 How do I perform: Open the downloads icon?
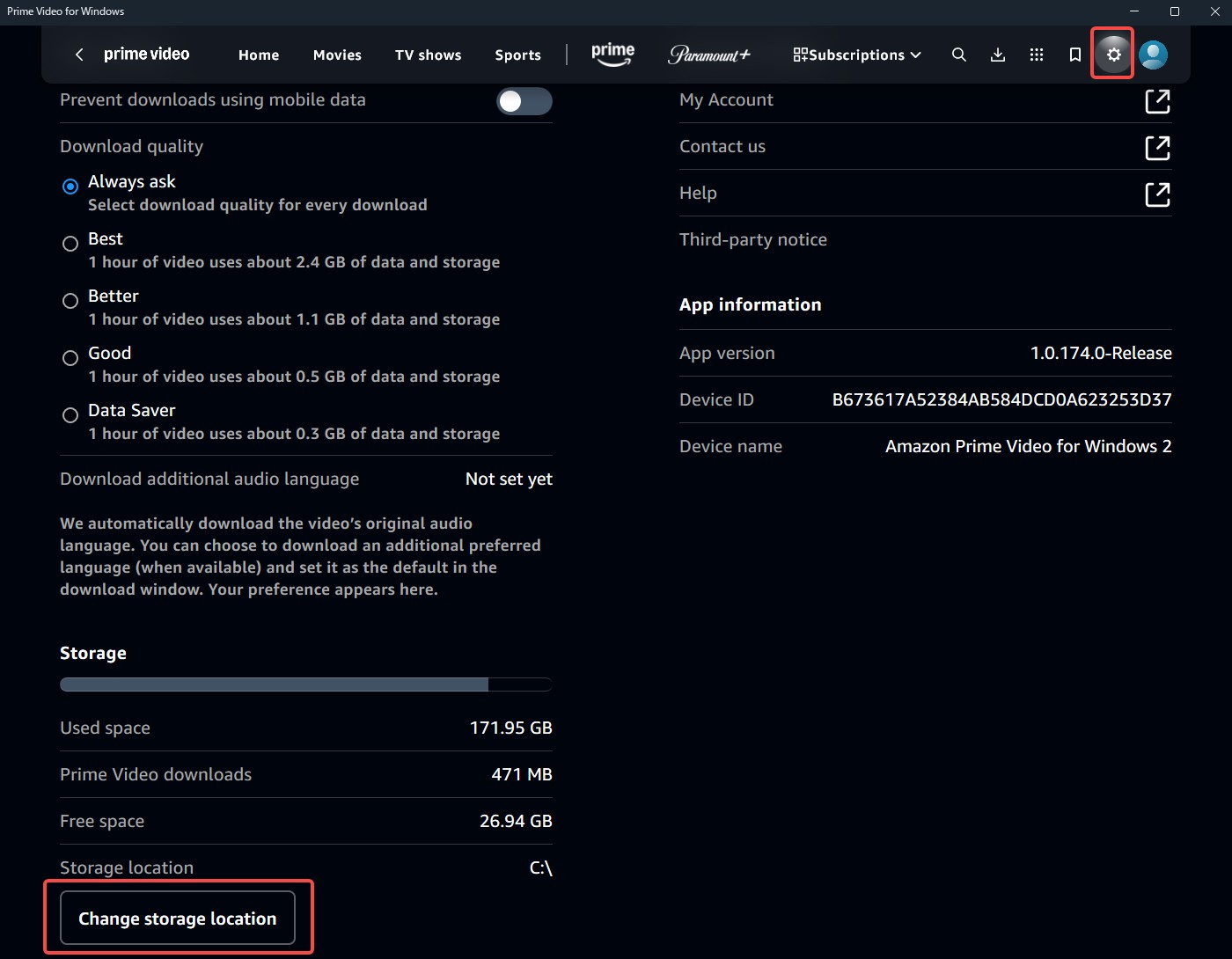pyautogui.click(x=998, y=55)
